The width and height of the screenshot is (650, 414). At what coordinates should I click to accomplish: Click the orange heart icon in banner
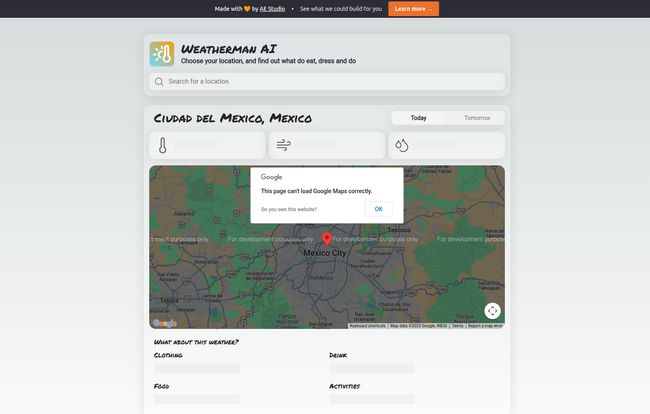[x=247, y=9]
